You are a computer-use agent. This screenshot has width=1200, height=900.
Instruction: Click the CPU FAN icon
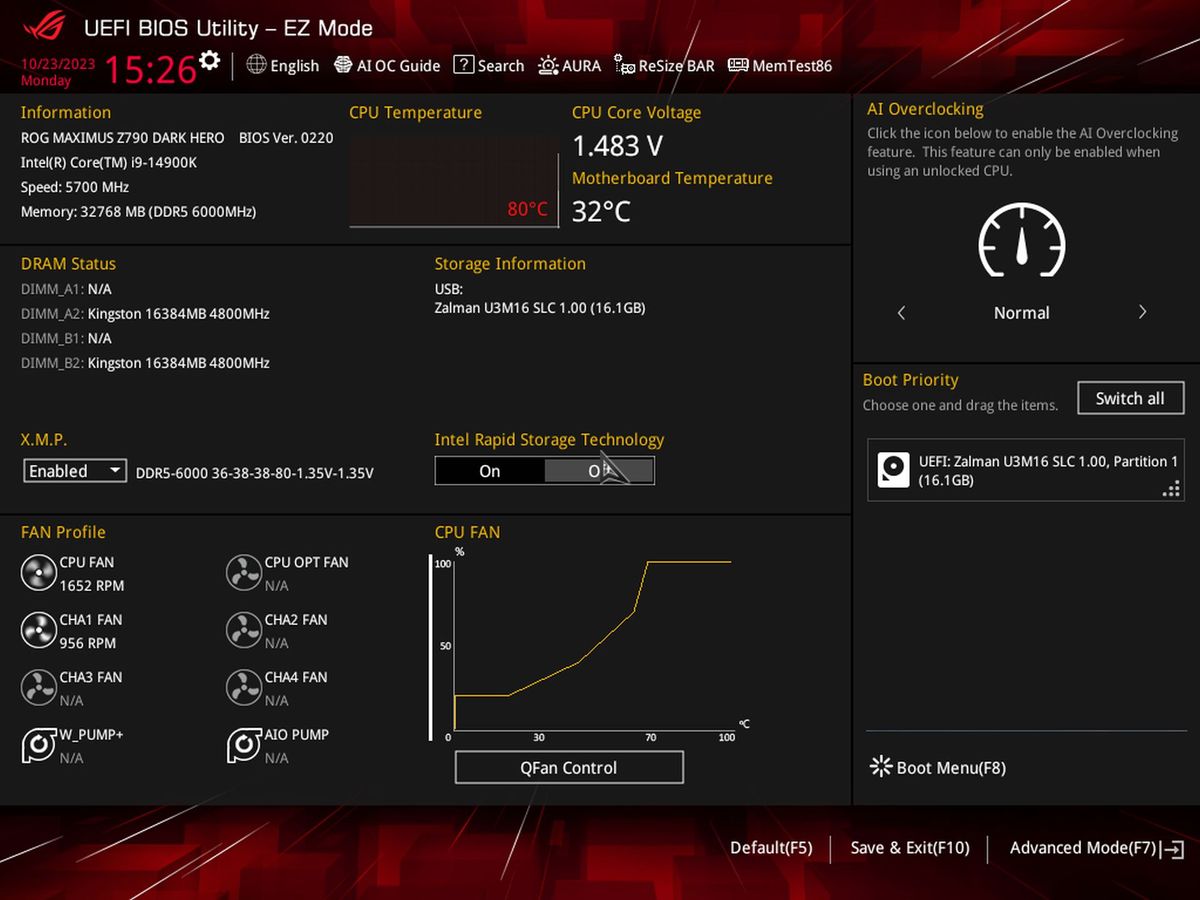click(x=39, y=573)
